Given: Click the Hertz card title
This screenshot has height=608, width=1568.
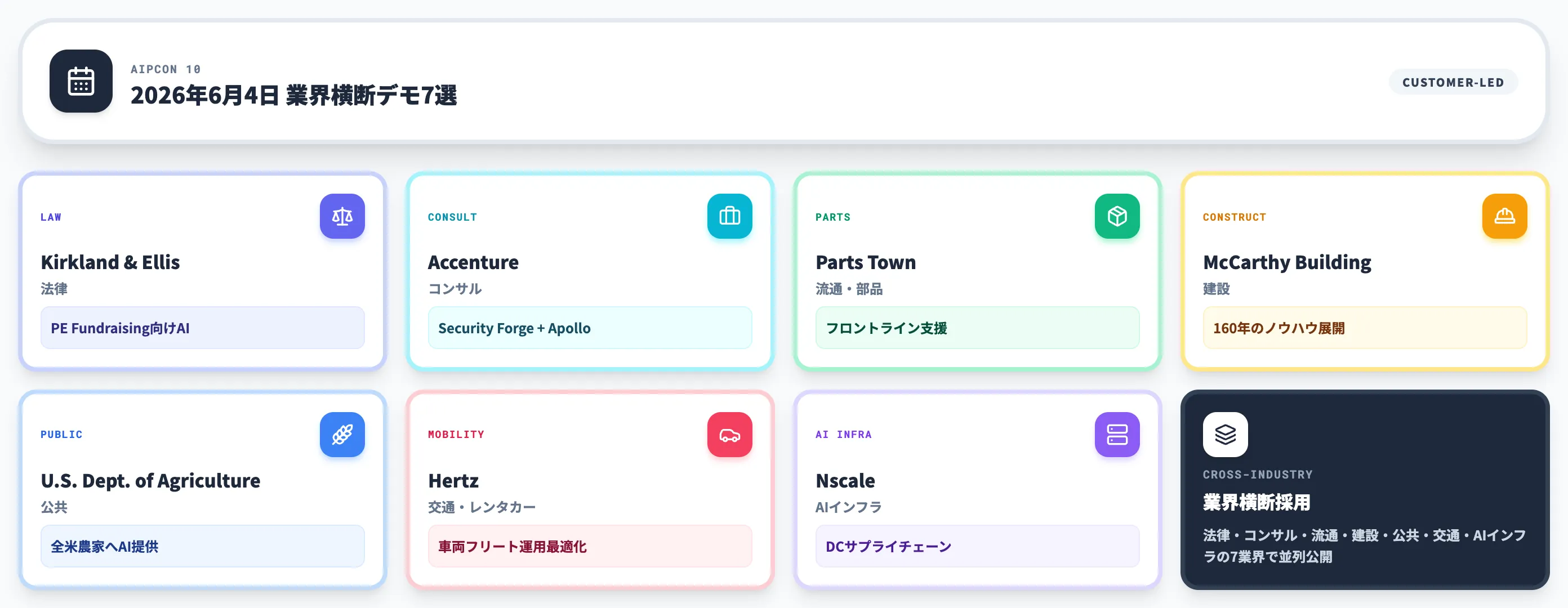Looking at the screenshot, I should click(453, 481).
